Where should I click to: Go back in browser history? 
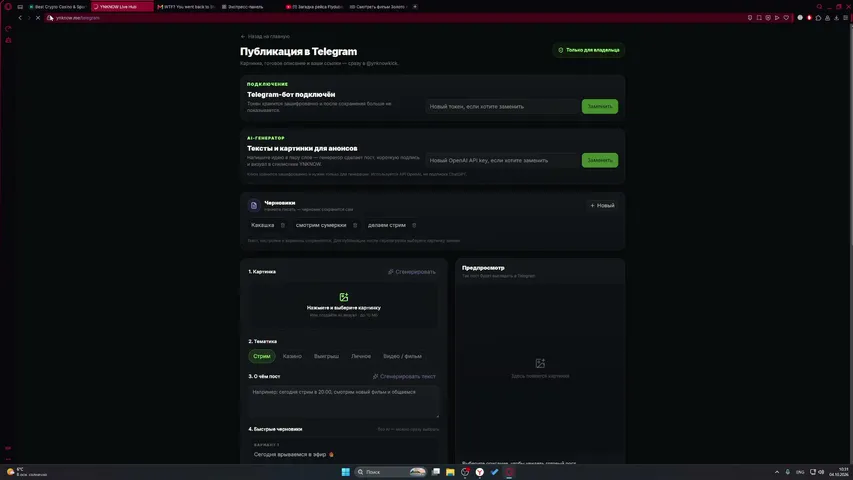pyautogui.click(x=20, y=17)
